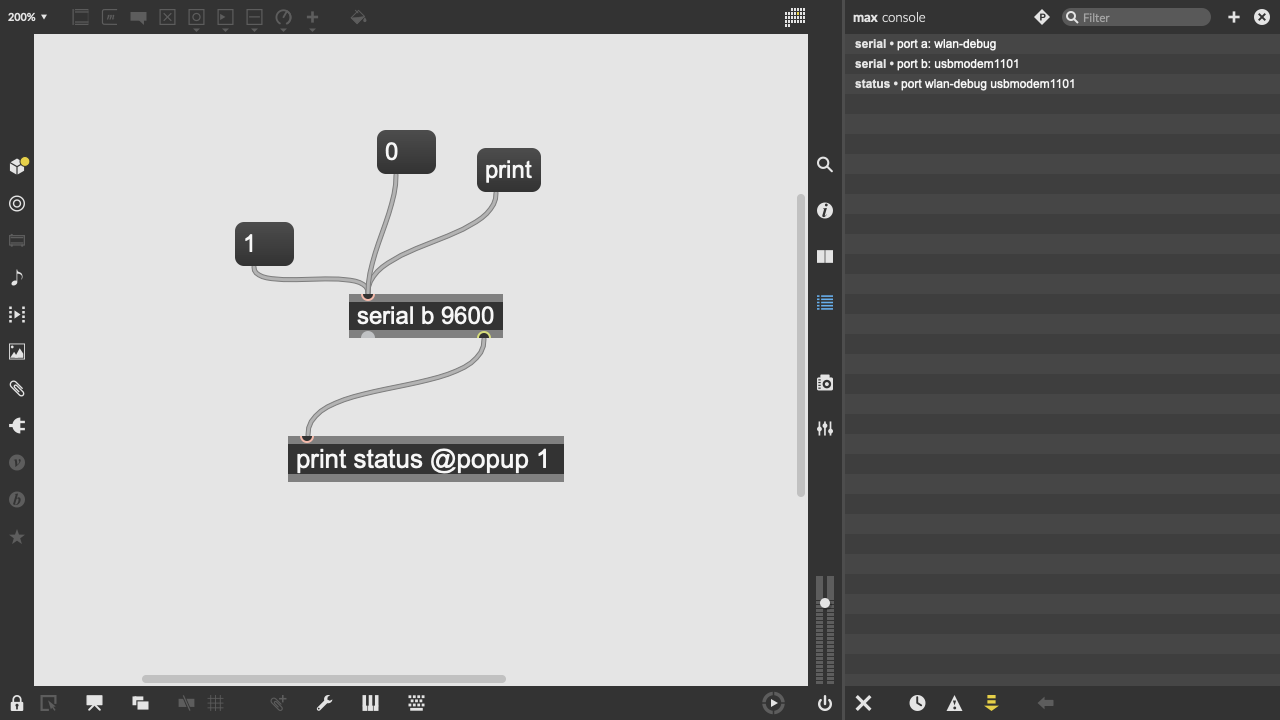This screenshot has width=1280, height=720.
Task: Adjust the audio output level slider
Action: coord(825,603)
